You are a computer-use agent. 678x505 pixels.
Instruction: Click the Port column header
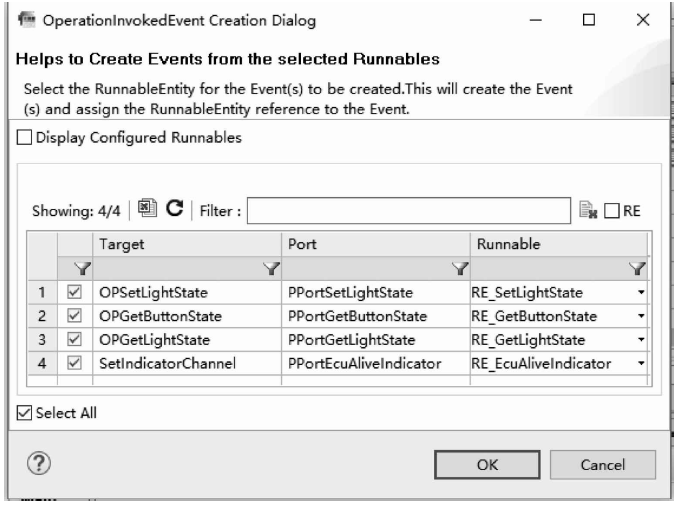point(374,243)
